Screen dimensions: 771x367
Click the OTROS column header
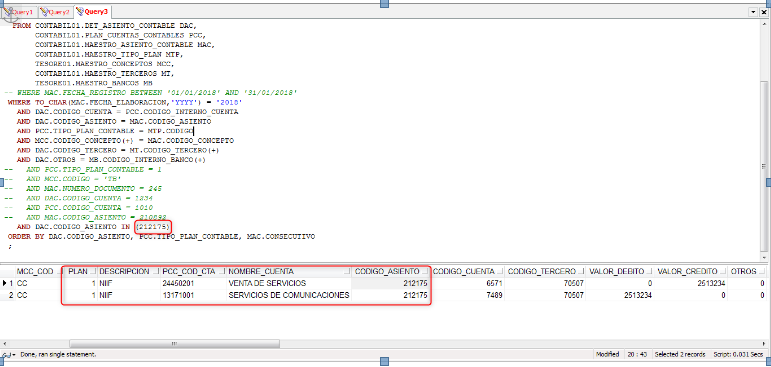(x=747, y=272)
